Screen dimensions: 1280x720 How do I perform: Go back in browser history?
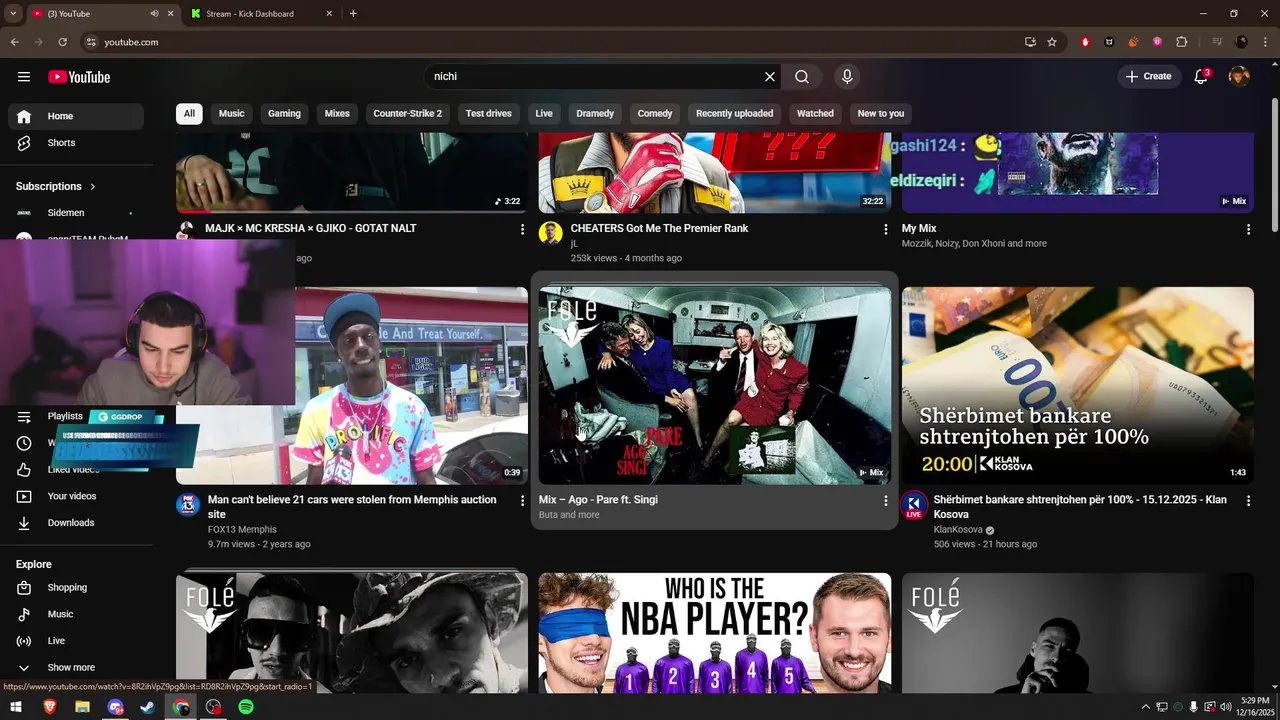point(14,42)
